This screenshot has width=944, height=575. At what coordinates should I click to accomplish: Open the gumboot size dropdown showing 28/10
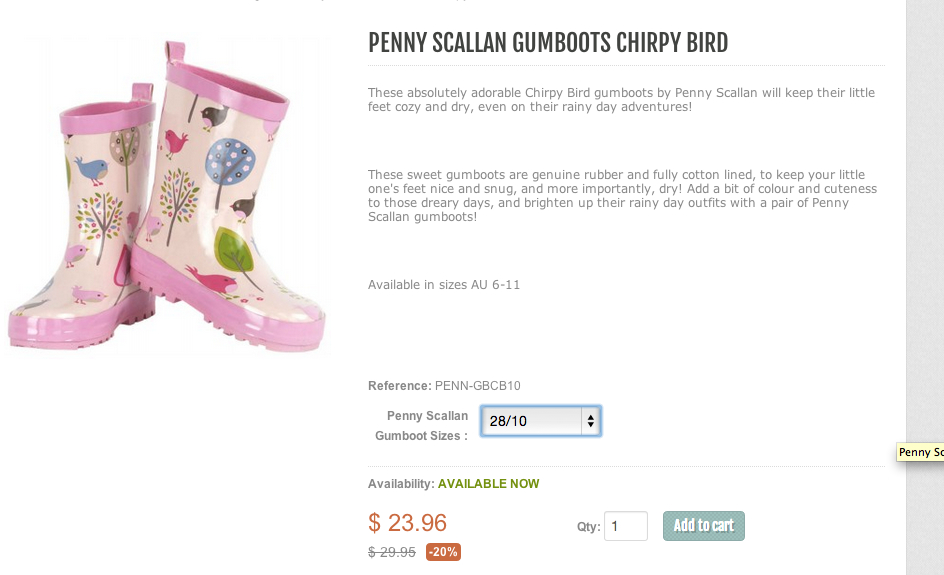tap(532, 421)
